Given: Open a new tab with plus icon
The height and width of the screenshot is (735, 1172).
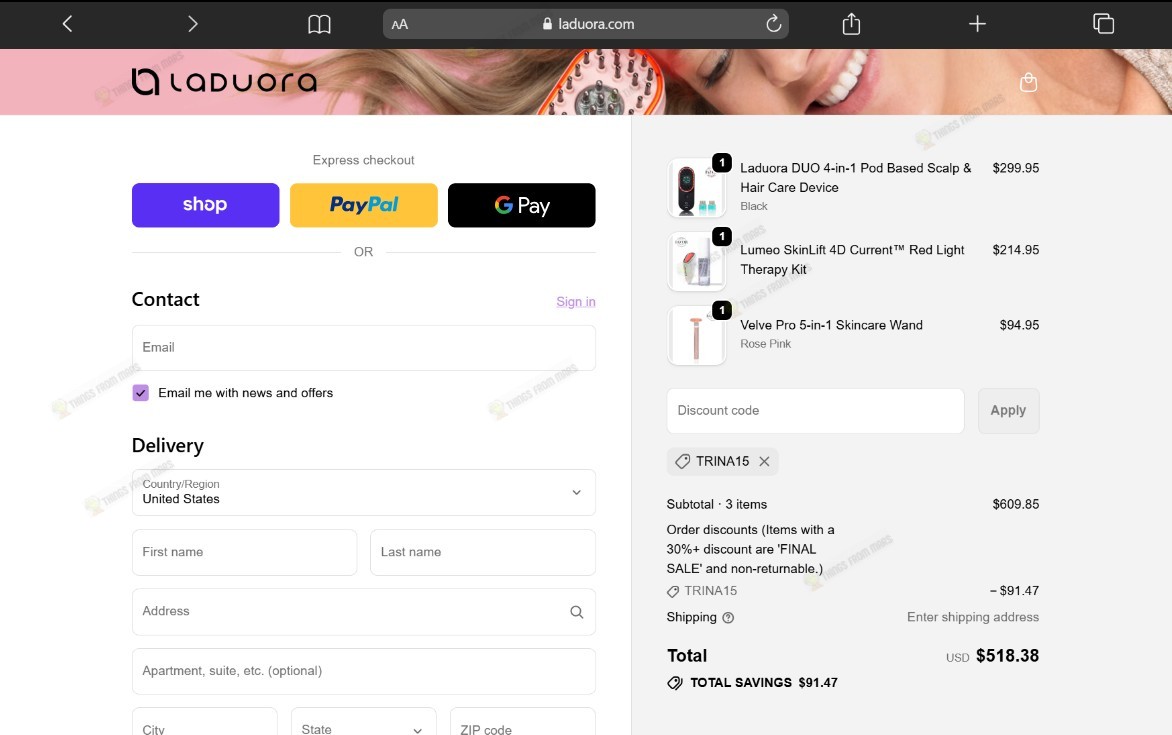Looking at the screenshot, I should point(977,24).
